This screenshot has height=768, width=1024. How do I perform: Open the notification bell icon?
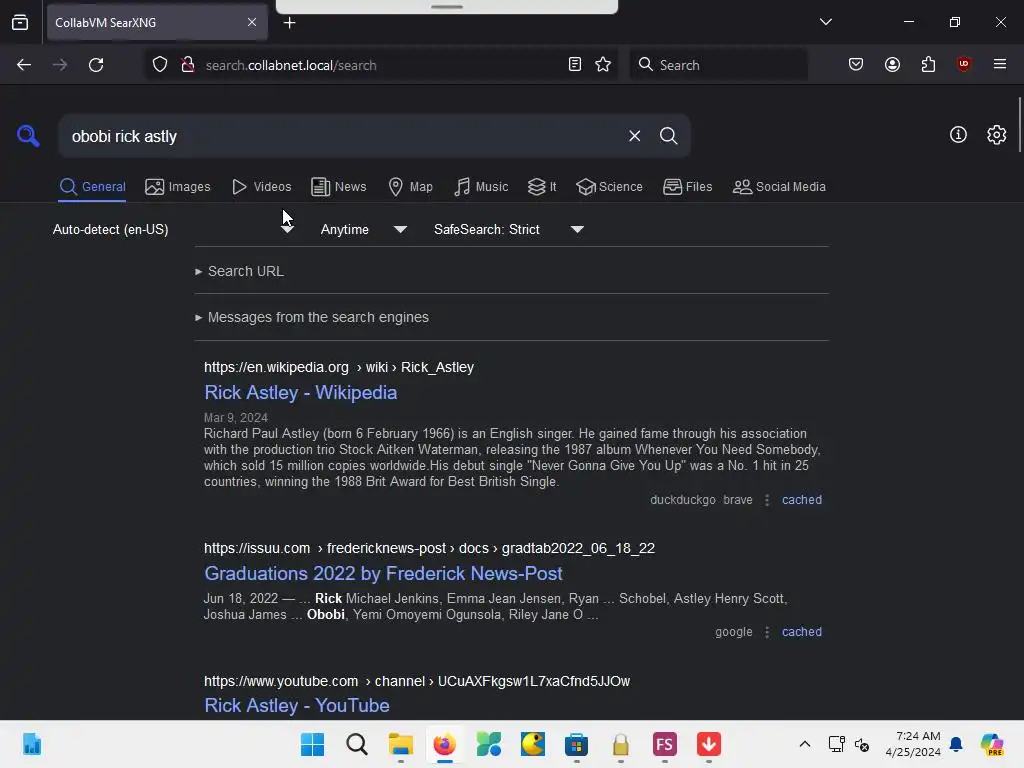coord(956,744)
